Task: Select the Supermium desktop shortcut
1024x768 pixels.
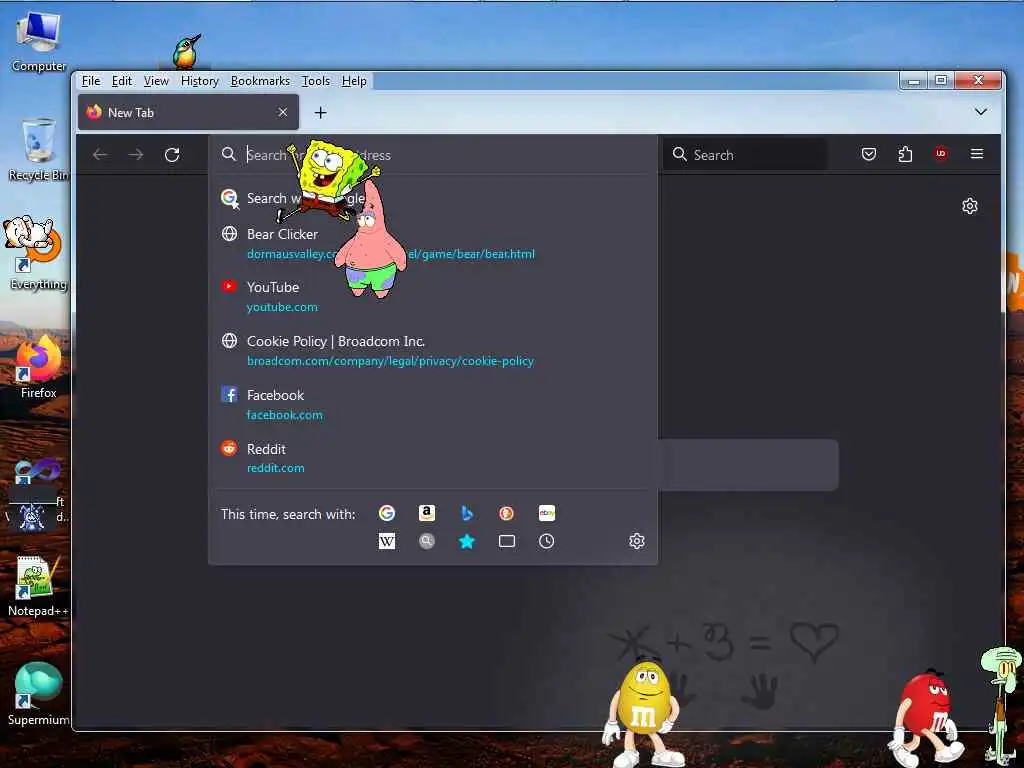Action: (39, 694)
